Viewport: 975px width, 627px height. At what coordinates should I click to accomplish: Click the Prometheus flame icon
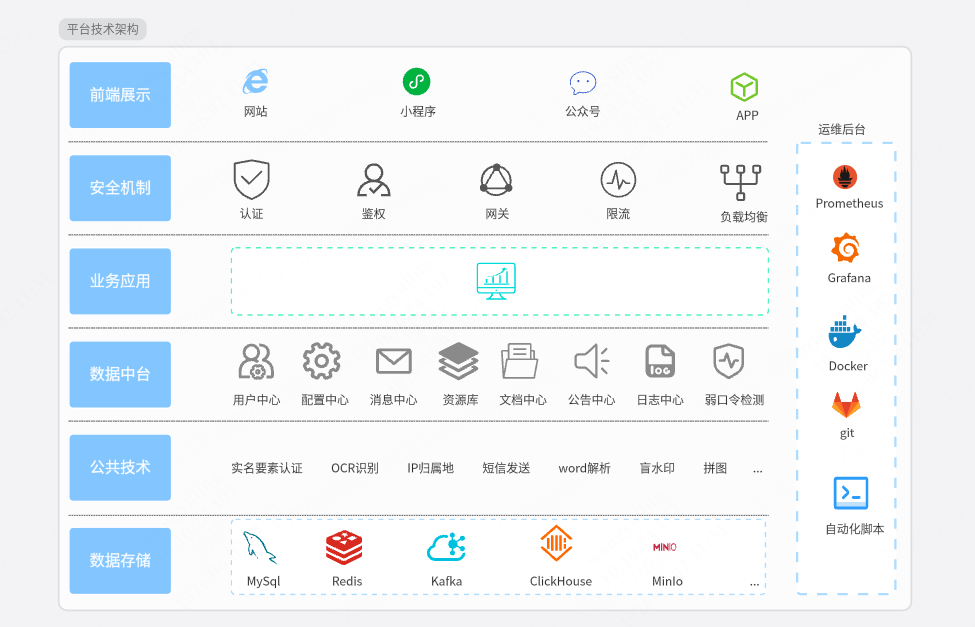[845, 177]
